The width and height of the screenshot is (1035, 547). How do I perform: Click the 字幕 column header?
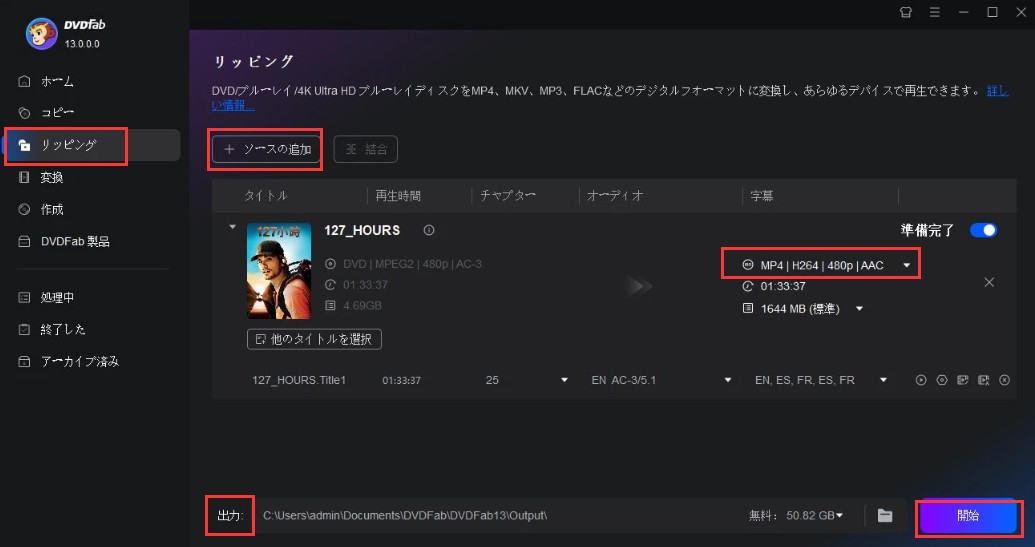[x=762, y=196]
